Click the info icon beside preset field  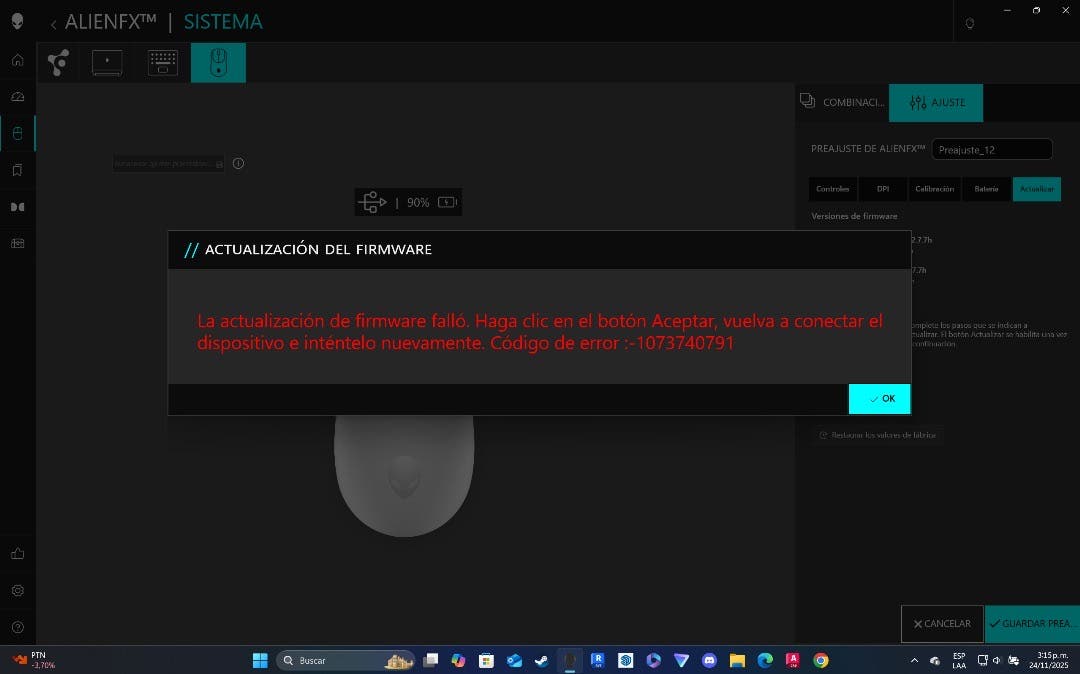238,163
